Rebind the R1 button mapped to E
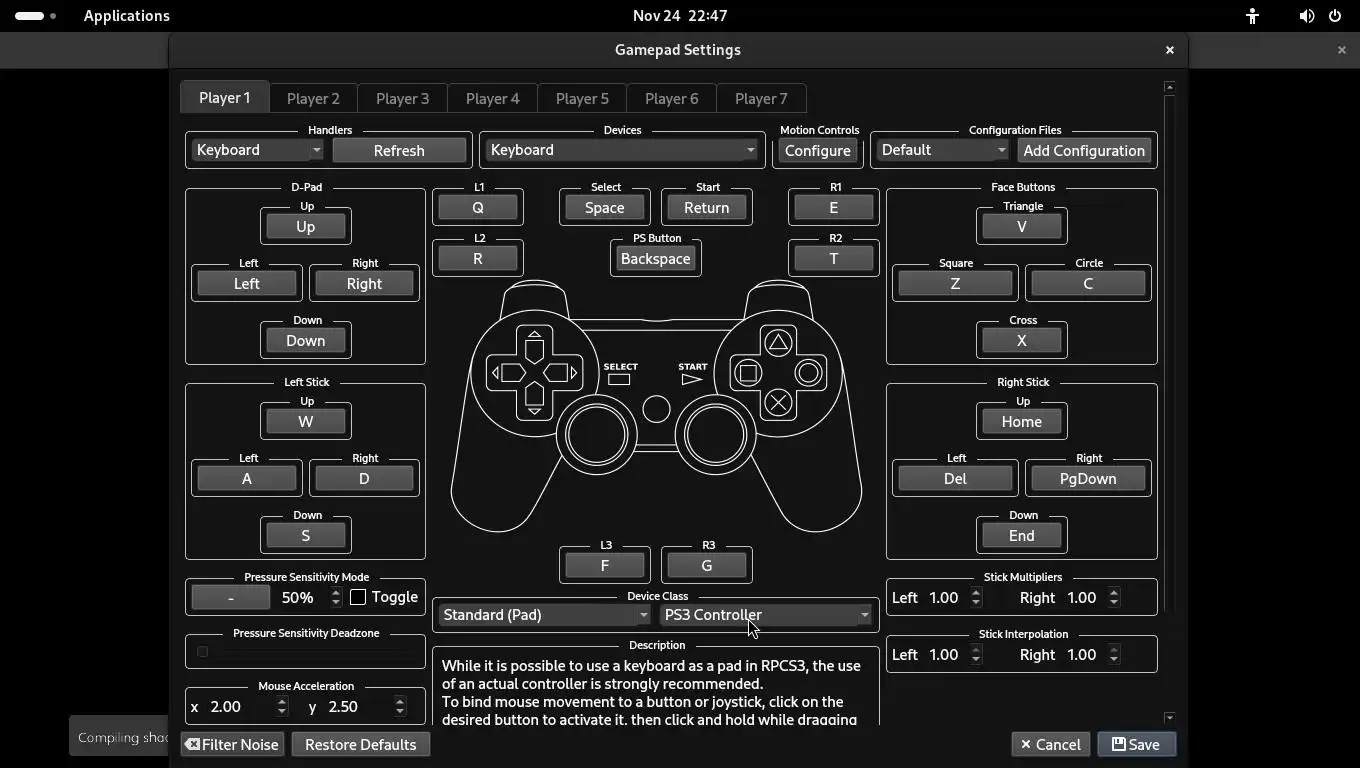 833,208
